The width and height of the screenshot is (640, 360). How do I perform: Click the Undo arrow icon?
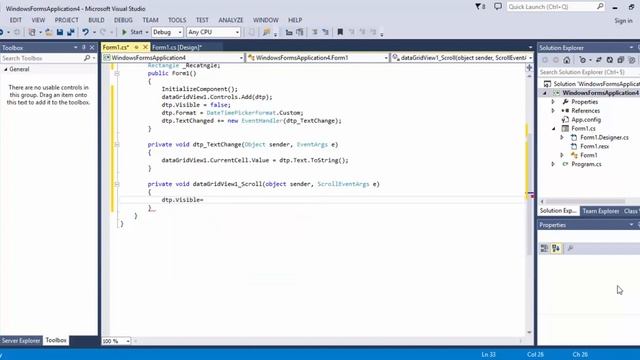tap(85, 32)
